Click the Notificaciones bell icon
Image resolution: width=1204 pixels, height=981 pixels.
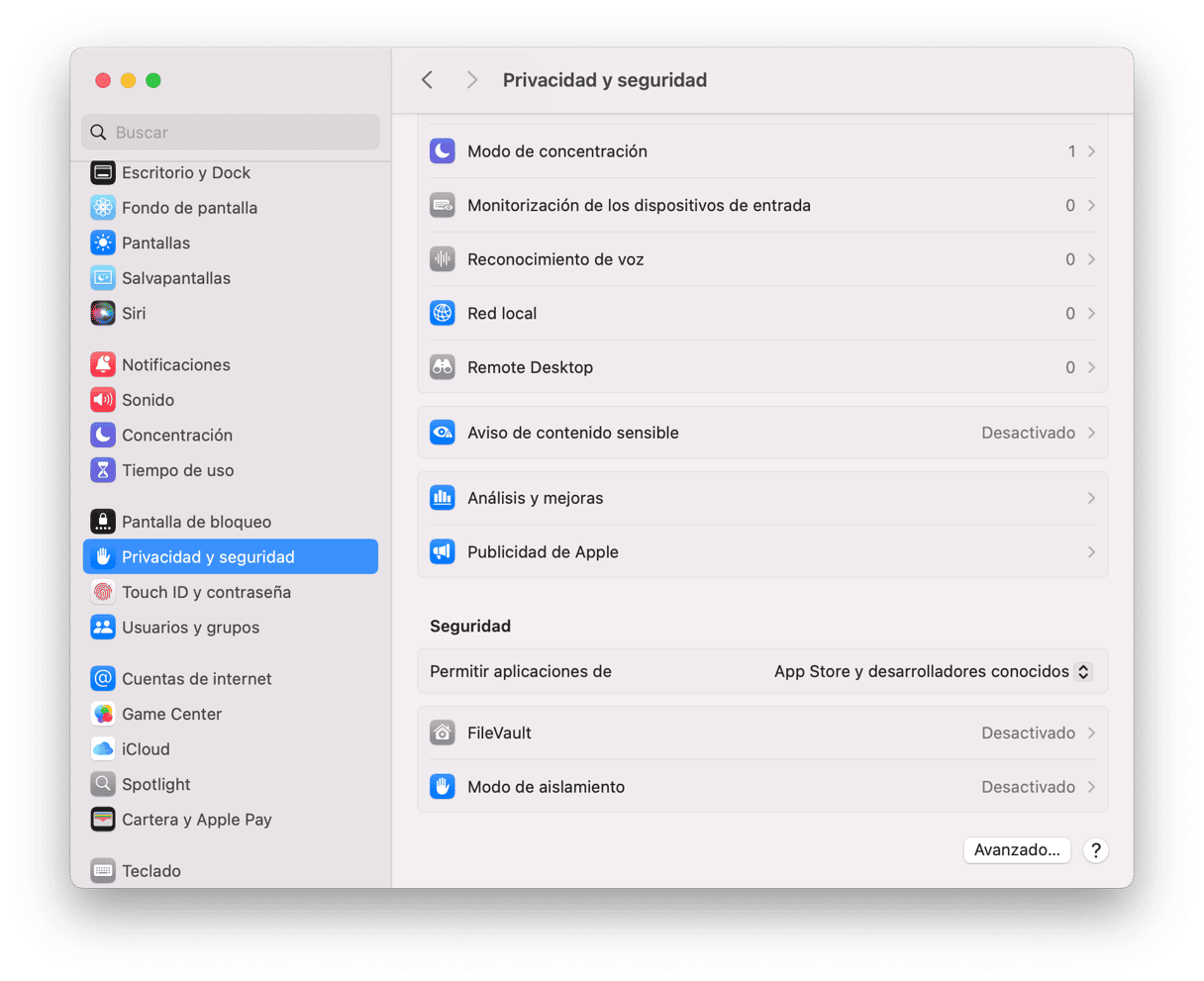tap(103, 364)
